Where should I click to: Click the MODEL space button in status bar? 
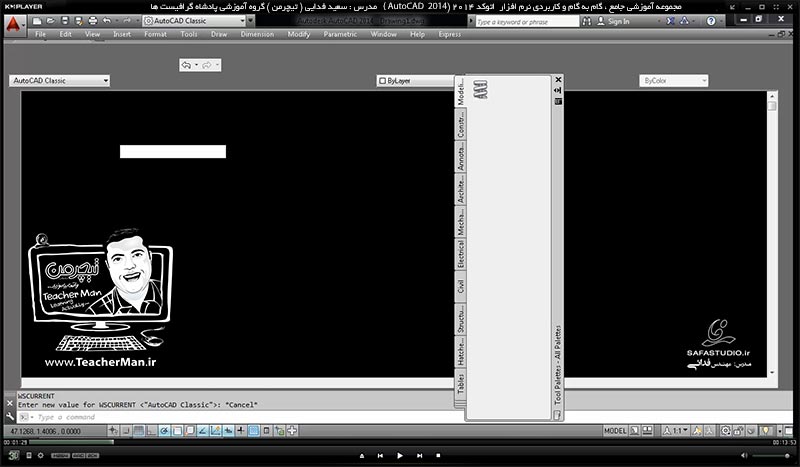pyautogui.click(x=615, y=431)
